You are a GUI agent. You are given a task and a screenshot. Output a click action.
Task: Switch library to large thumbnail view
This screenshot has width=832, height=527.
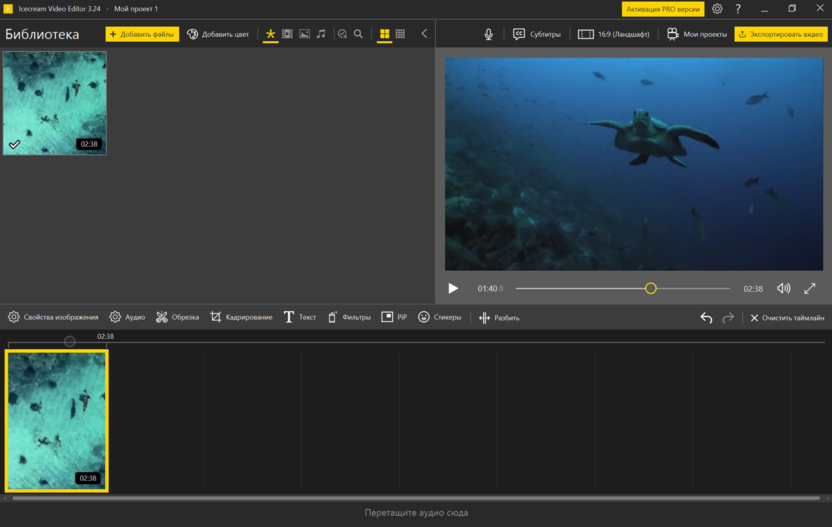pyautogui.click(x=384, y=34)
